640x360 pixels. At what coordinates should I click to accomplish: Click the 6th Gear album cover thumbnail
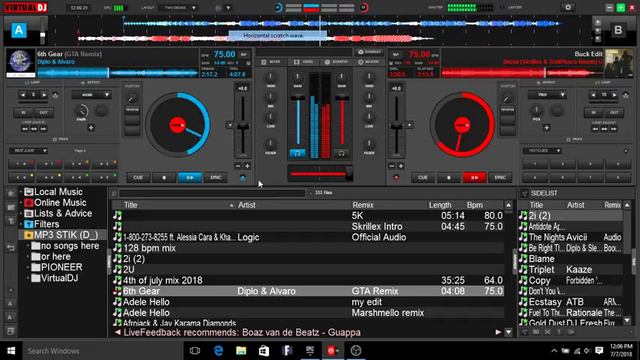tap(20, 63)
